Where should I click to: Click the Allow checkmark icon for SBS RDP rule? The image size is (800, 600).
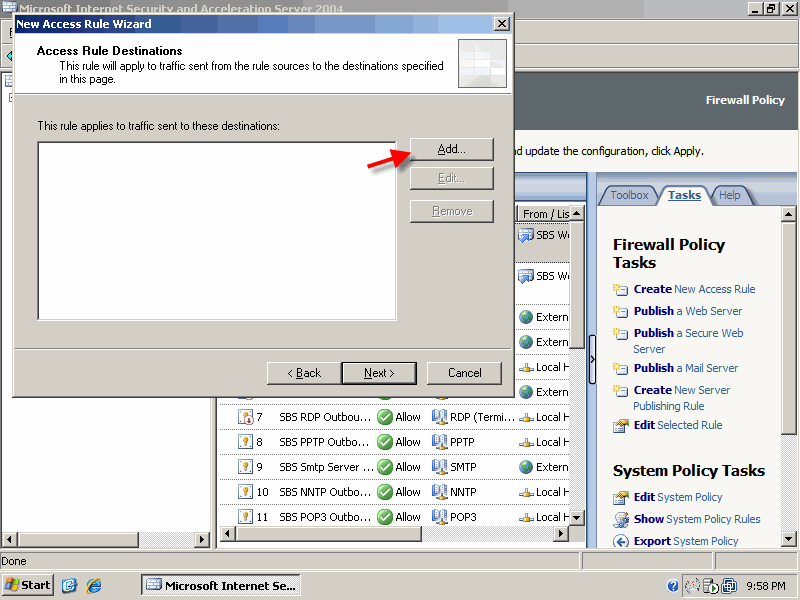click(385, 417)
